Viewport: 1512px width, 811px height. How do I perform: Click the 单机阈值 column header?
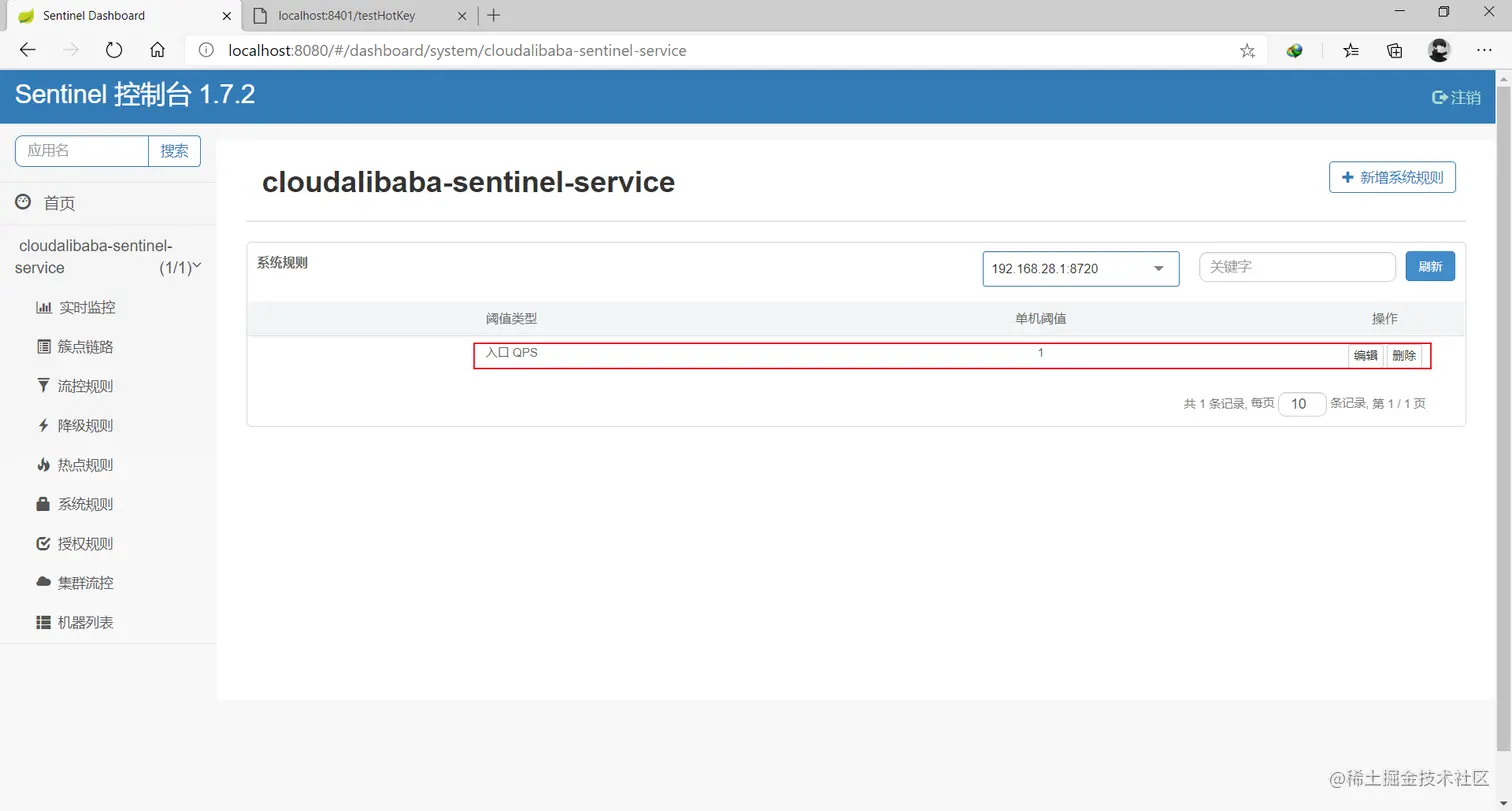coord(1040,319)
